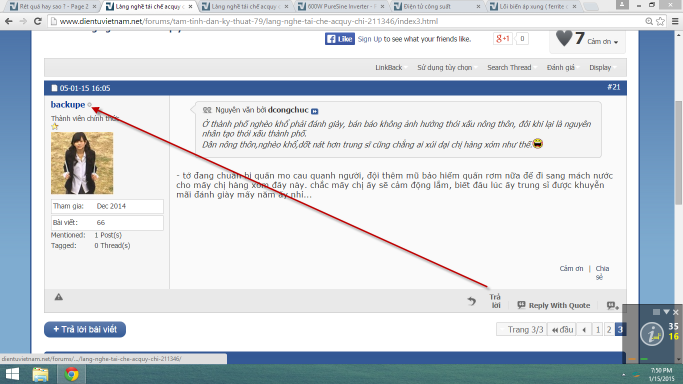
Task: Click the Trả lời text link
Action: click(495, 301)
